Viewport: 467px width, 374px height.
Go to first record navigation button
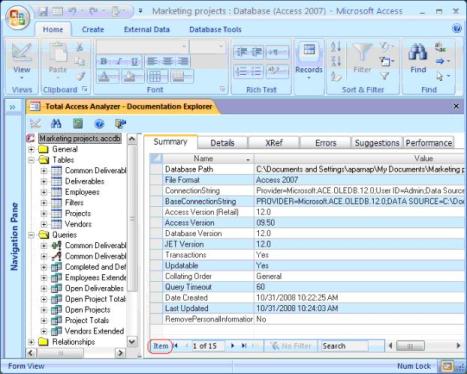(x=176, y=346)
